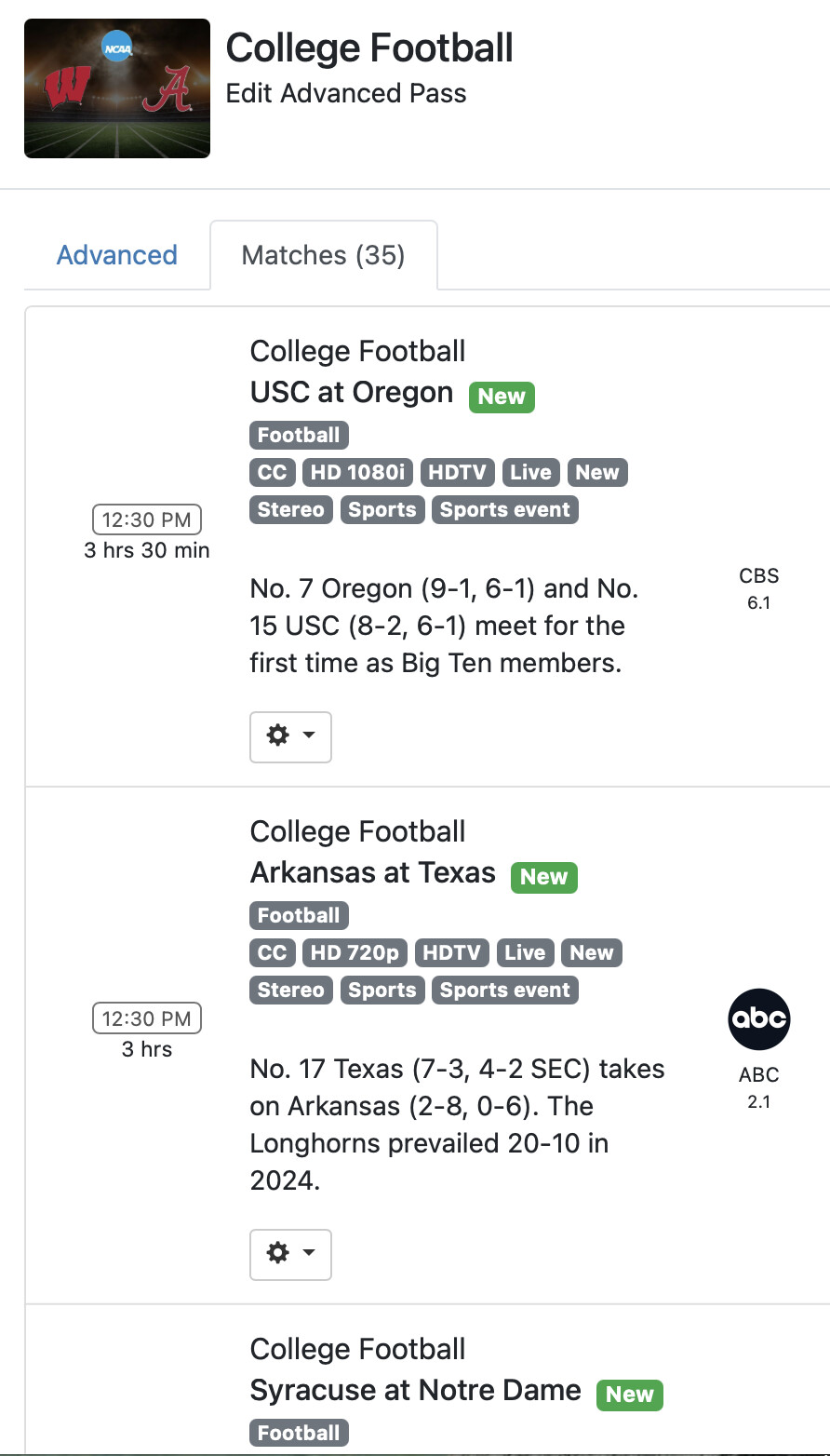The height and width of the screenshot is (1456, 830).
Task: Open gear menu for Arkansas at Texas
Action: point(290,1254)
